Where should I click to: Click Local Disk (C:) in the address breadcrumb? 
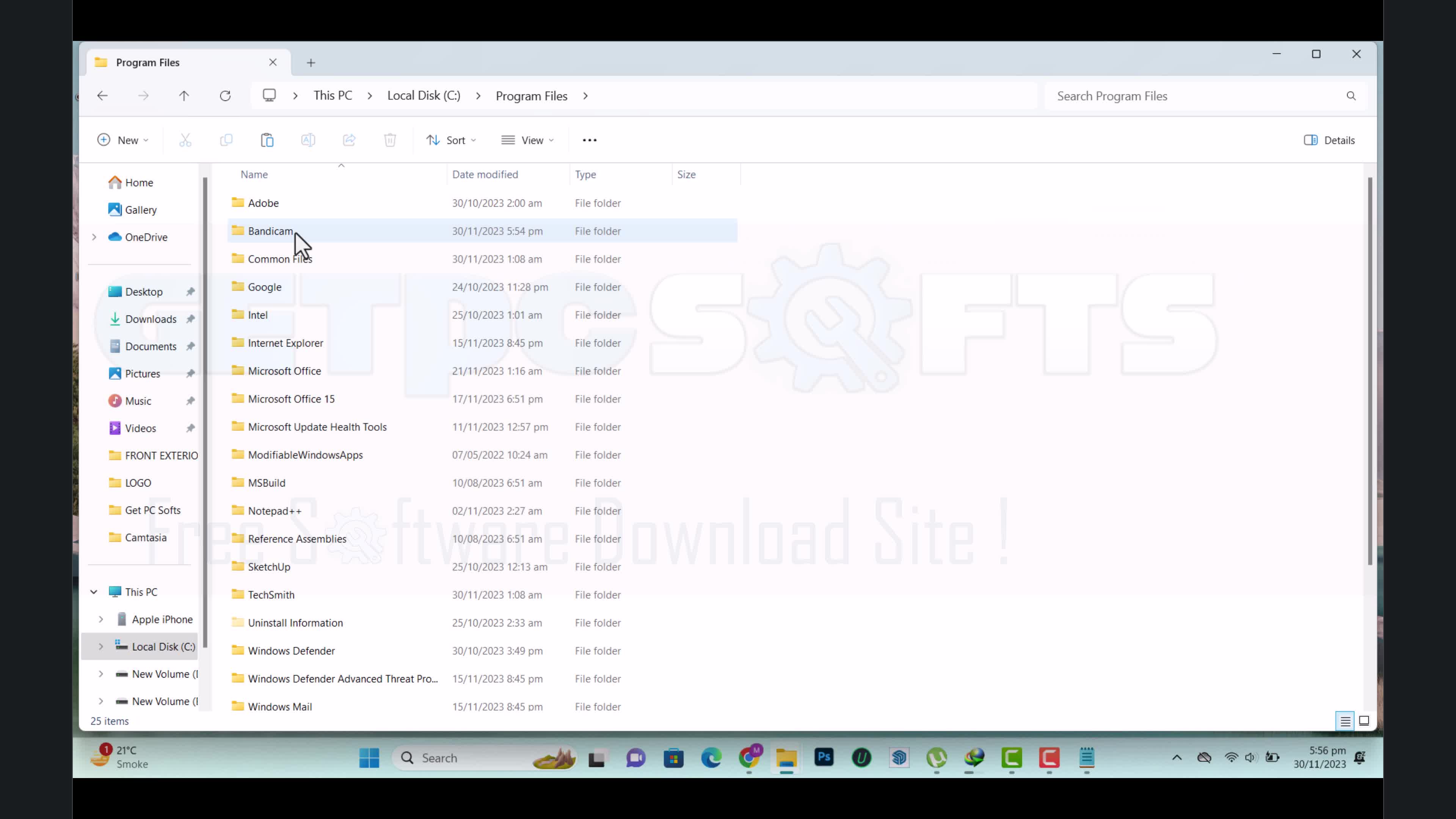424,96
